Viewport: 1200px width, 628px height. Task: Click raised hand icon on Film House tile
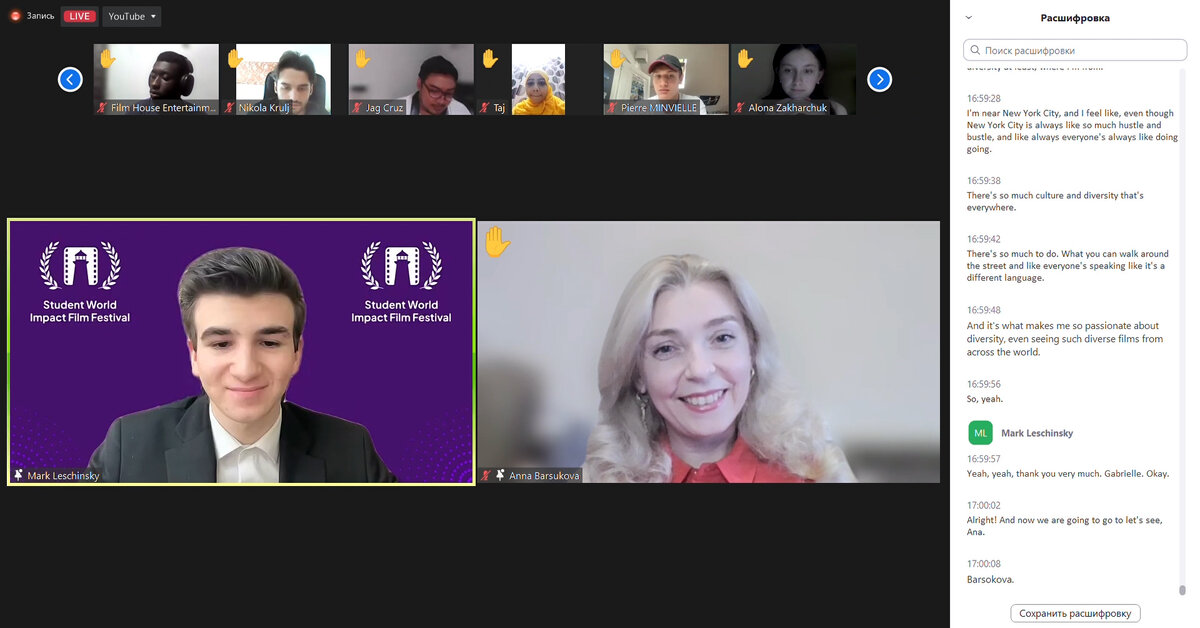pyautogui.click(x=107, y=59)
